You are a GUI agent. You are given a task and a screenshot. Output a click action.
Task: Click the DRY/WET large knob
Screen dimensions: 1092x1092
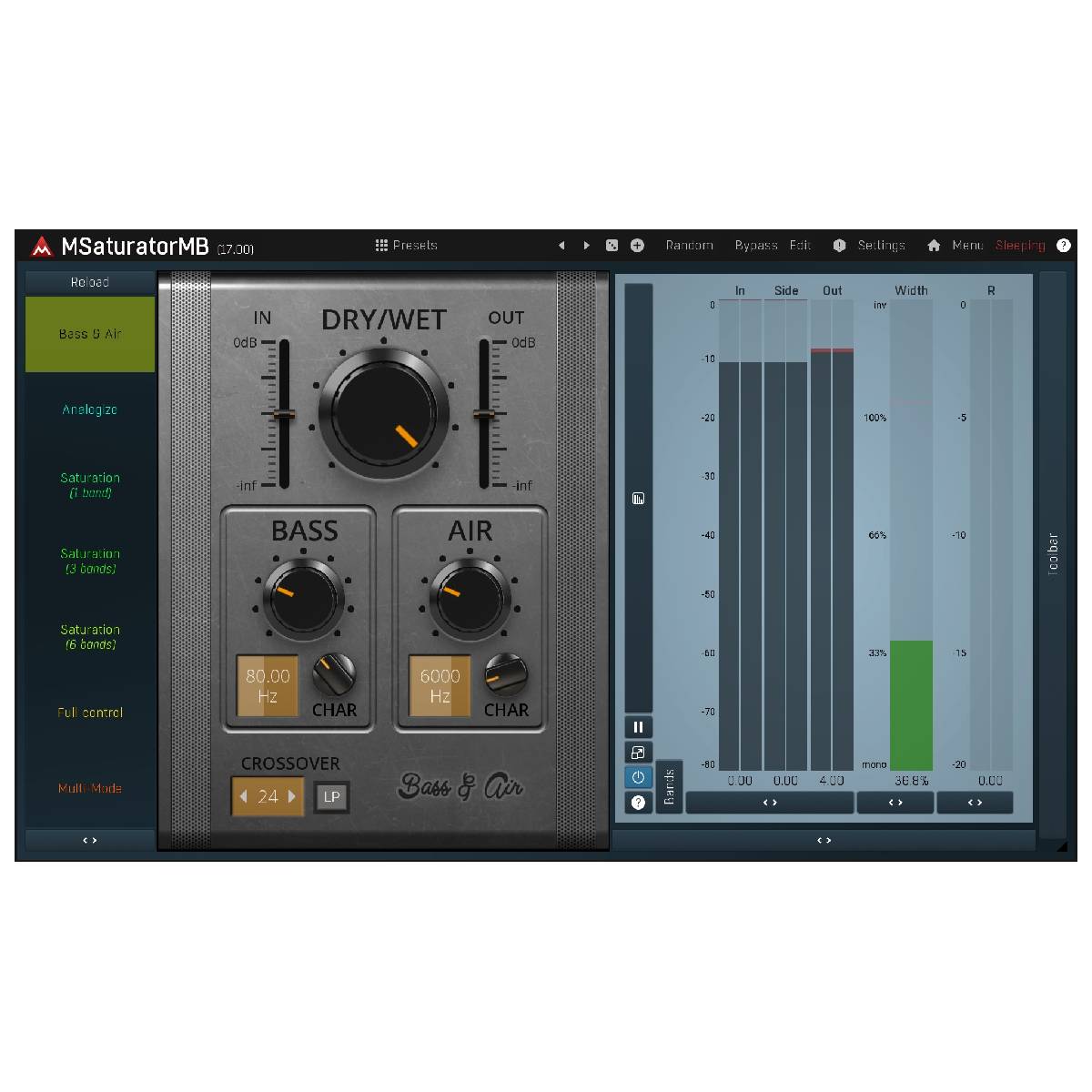[x=384, y=413]
